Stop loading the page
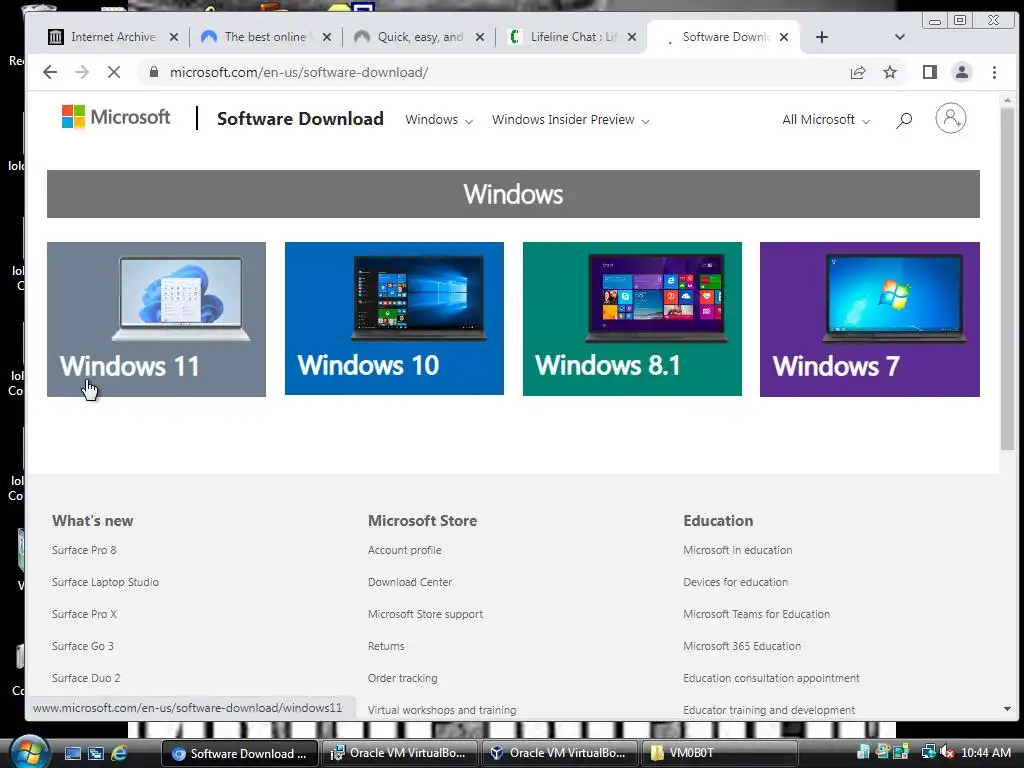The width and height of the screenshot is (1024, 768). point(114,72)
